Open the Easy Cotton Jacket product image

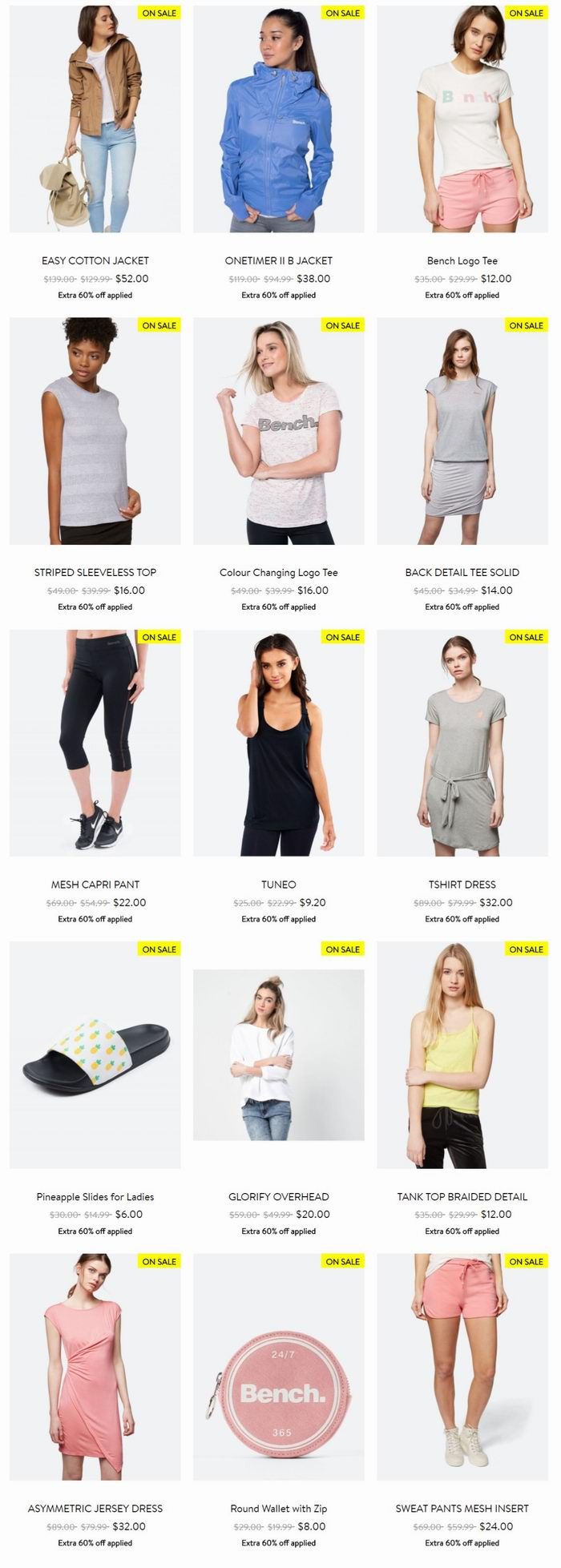95,119
